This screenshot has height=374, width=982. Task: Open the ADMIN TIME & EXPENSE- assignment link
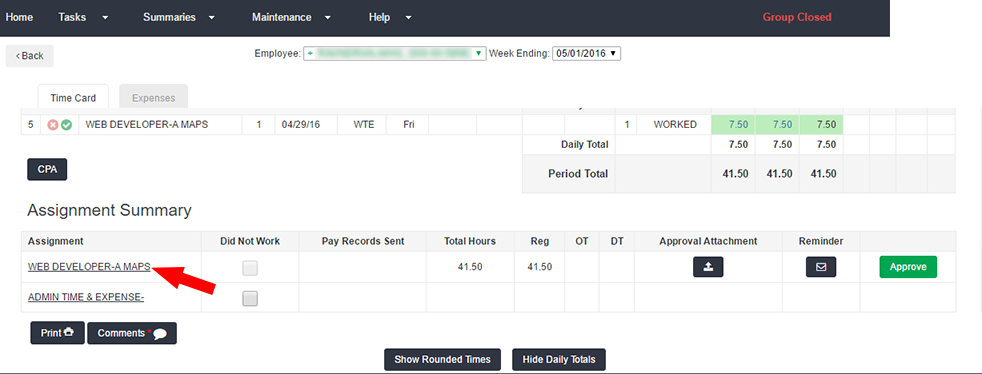click(86, 297)
